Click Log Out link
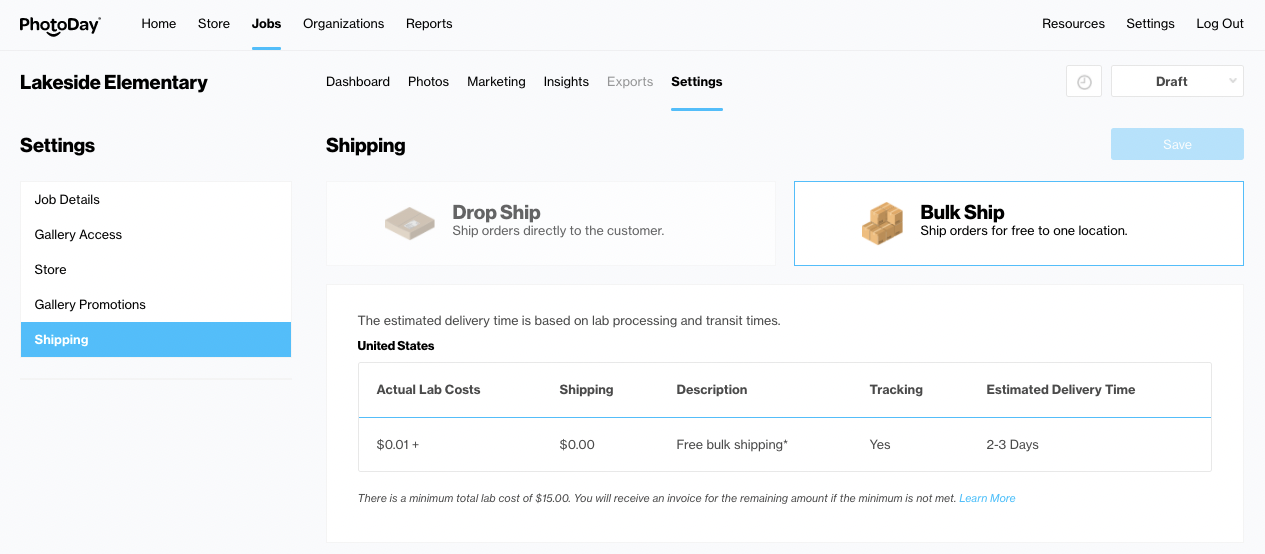 click(x=1220, y=24)
